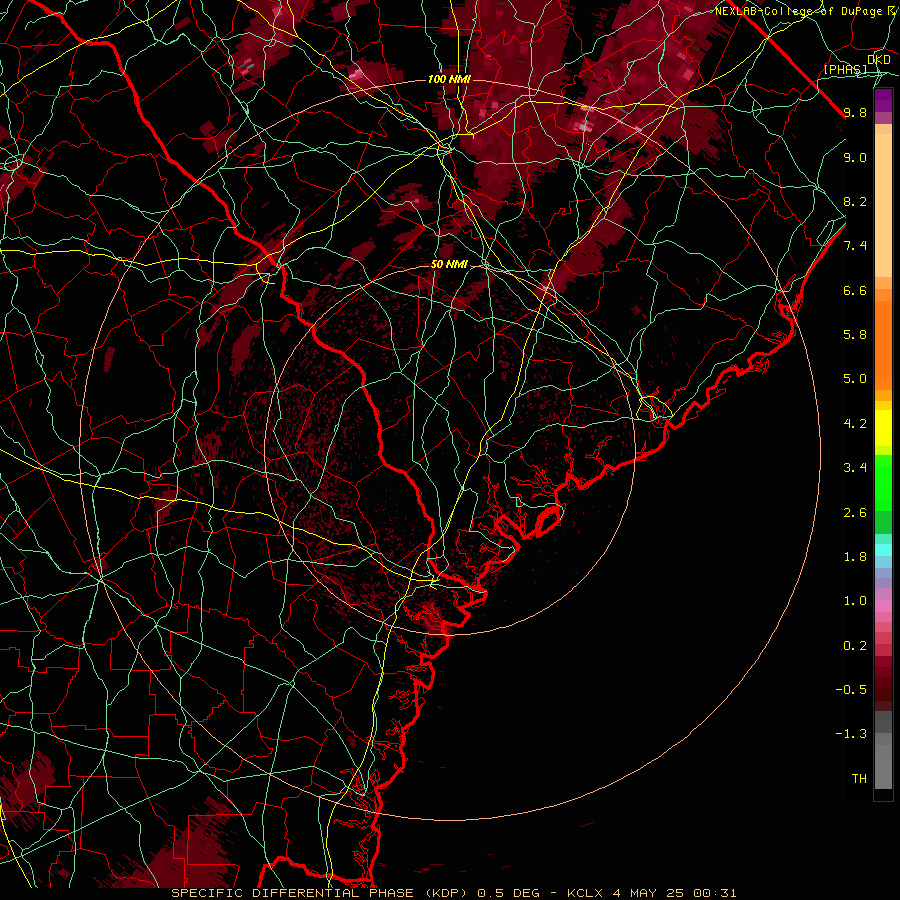Click the 6.6 value on the color scale
Image resolution: width=900 pixels, height=900 pixels.
(855, 290)
